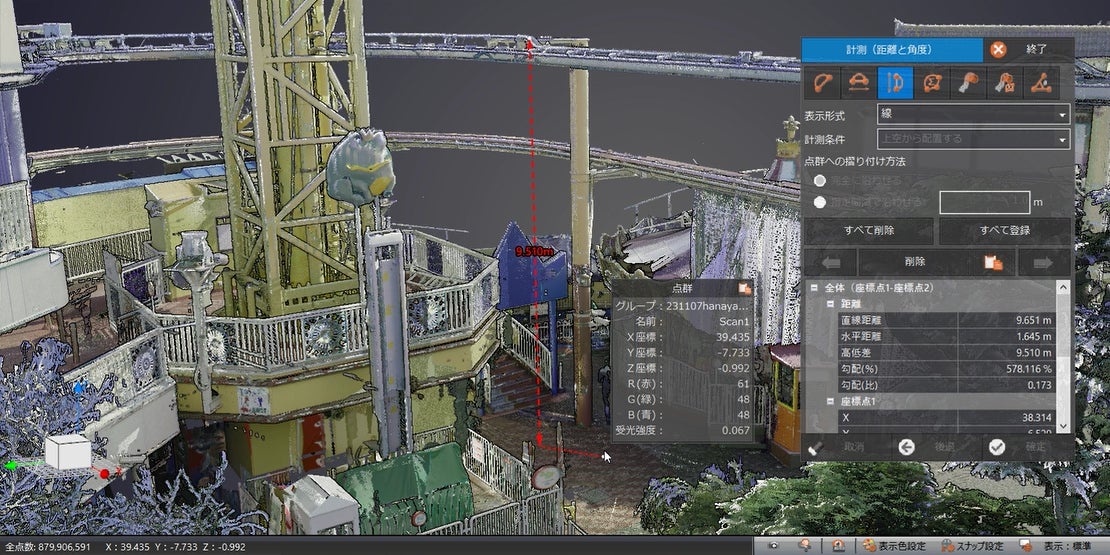Click the 水平距離 value 1.645 m
Screen dimensions: 1110x555
1033,336
